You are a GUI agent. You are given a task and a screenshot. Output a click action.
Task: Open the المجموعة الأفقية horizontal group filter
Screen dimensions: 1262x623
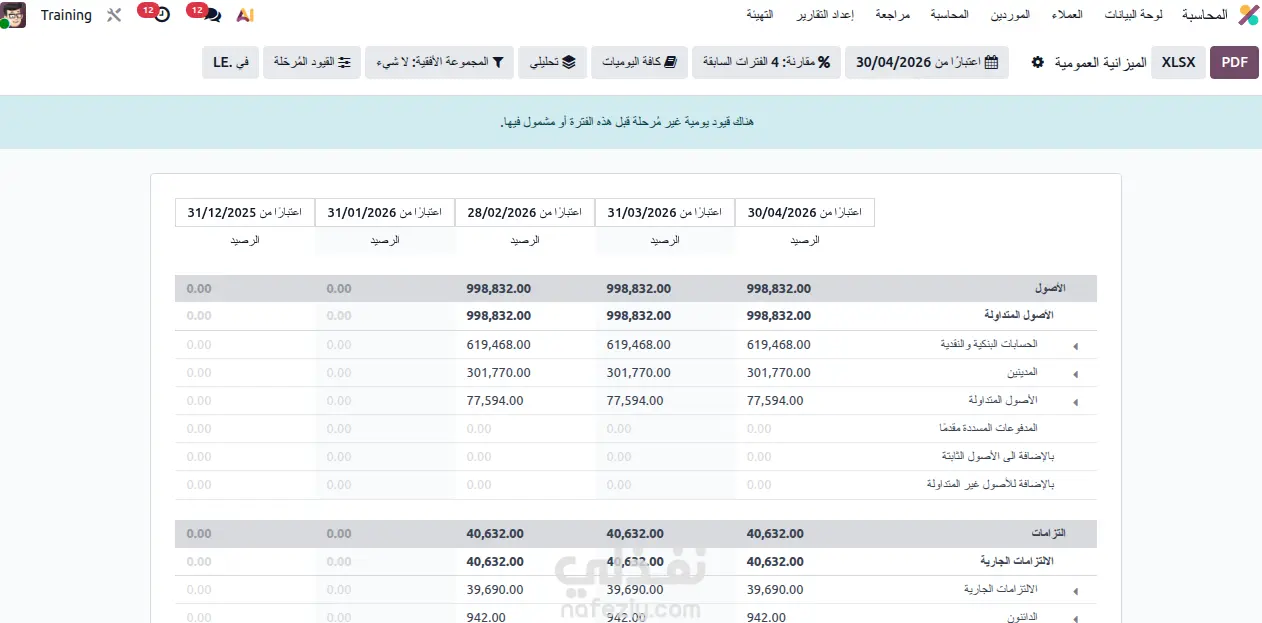point(439,62)
